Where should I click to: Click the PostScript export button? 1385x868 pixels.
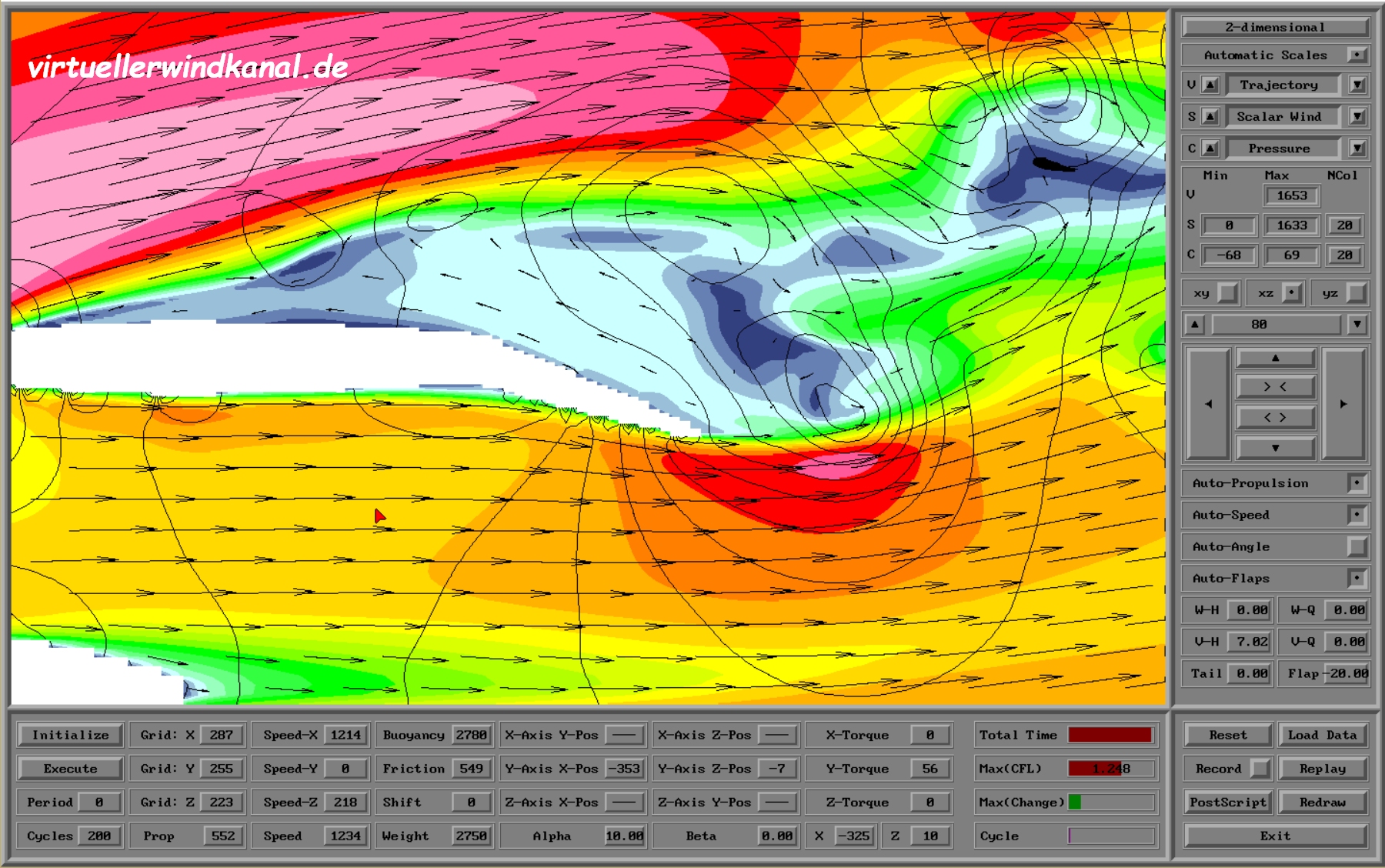1227,802
